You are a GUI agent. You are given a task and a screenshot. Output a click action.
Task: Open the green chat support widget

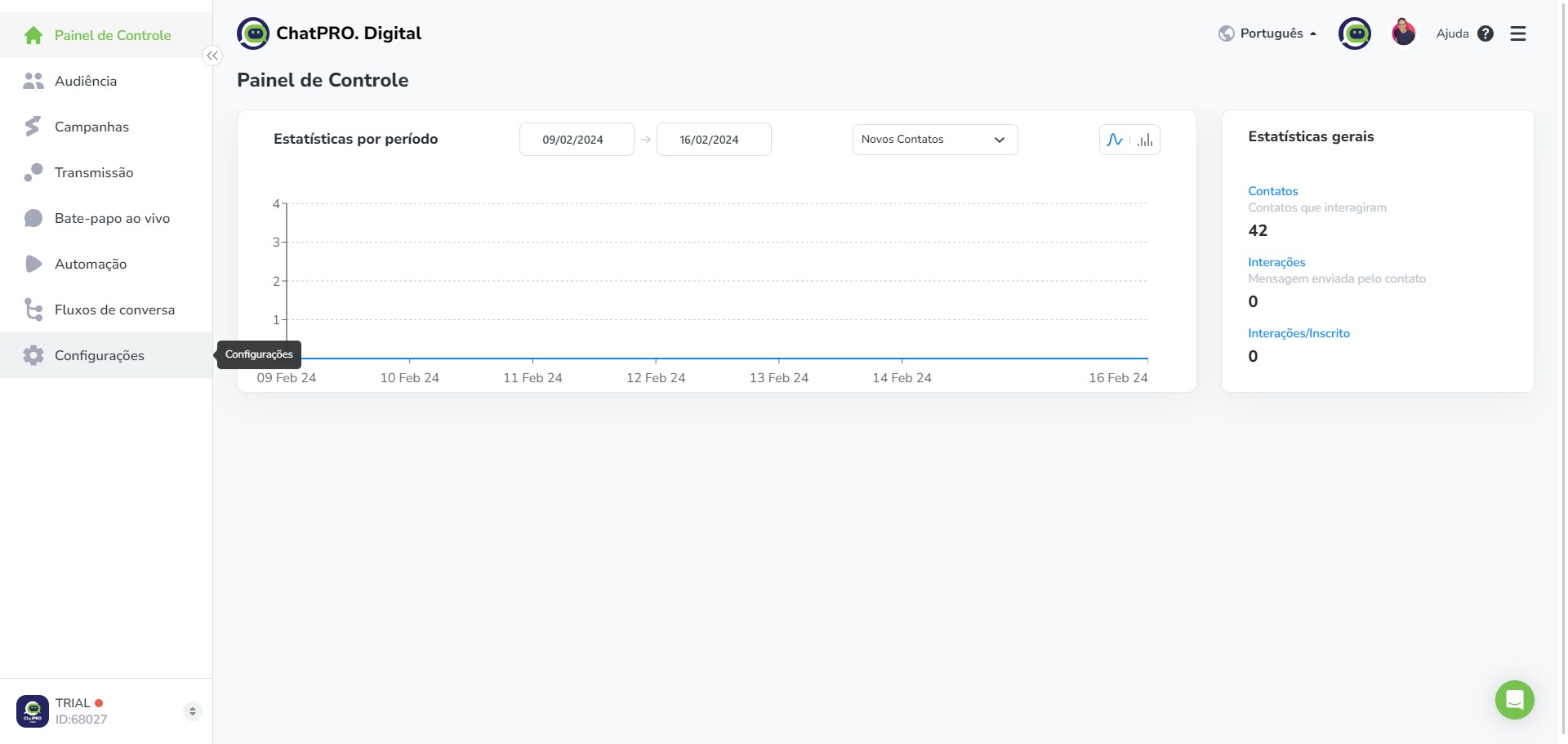[1515, 700]
